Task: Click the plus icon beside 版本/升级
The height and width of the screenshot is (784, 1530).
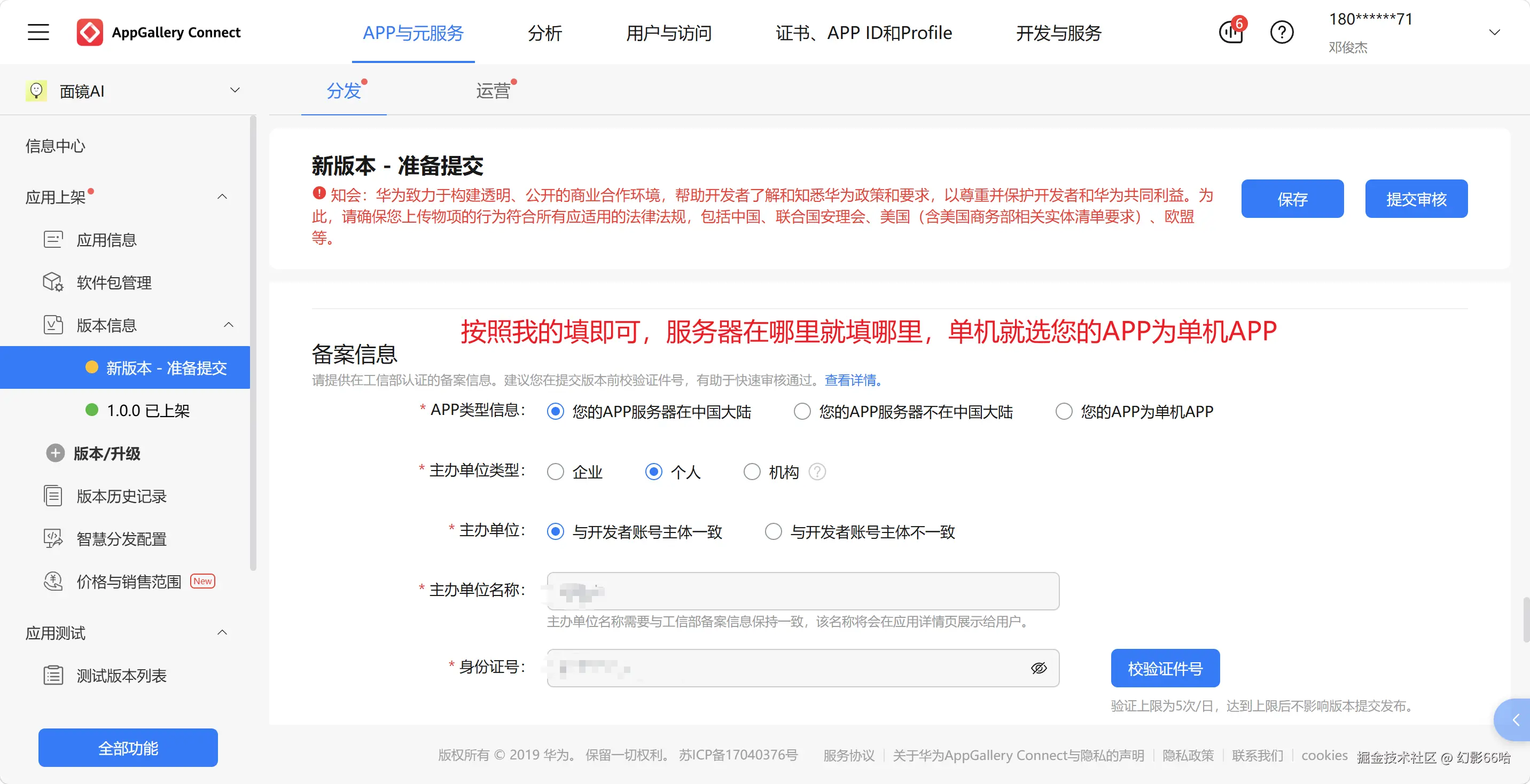Action: 55,453
